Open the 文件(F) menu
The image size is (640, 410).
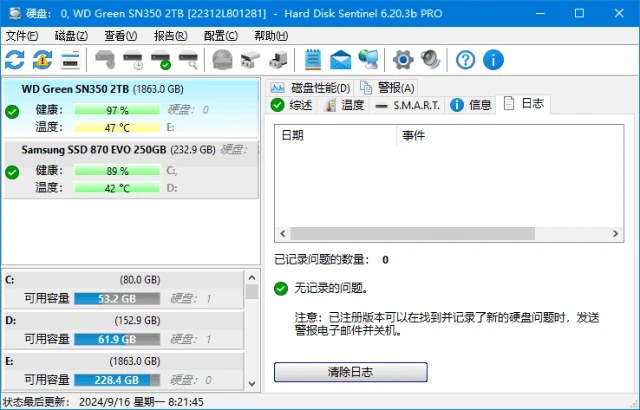pyautogui.click(x=21, y=36)
